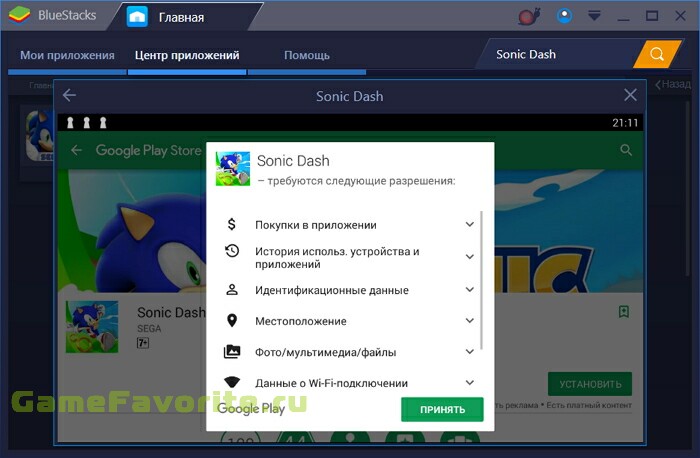The height and width of the screenshot is (458, 700).
Task: Tap the Google Play Store search magnifier
Action: pos(626,150)
